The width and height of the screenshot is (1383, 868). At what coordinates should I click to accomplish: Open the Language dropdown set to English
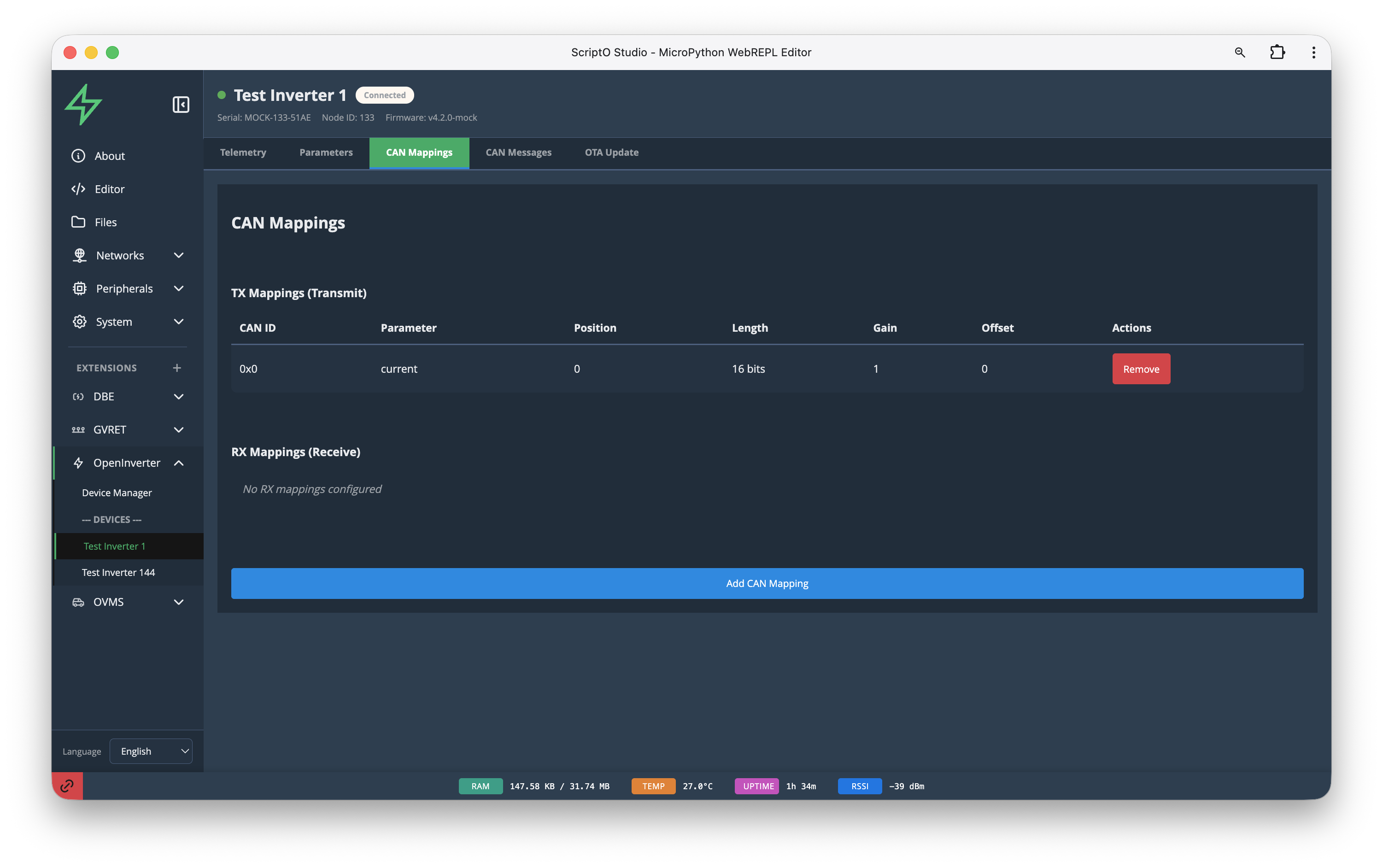click(x=151, y=751)
